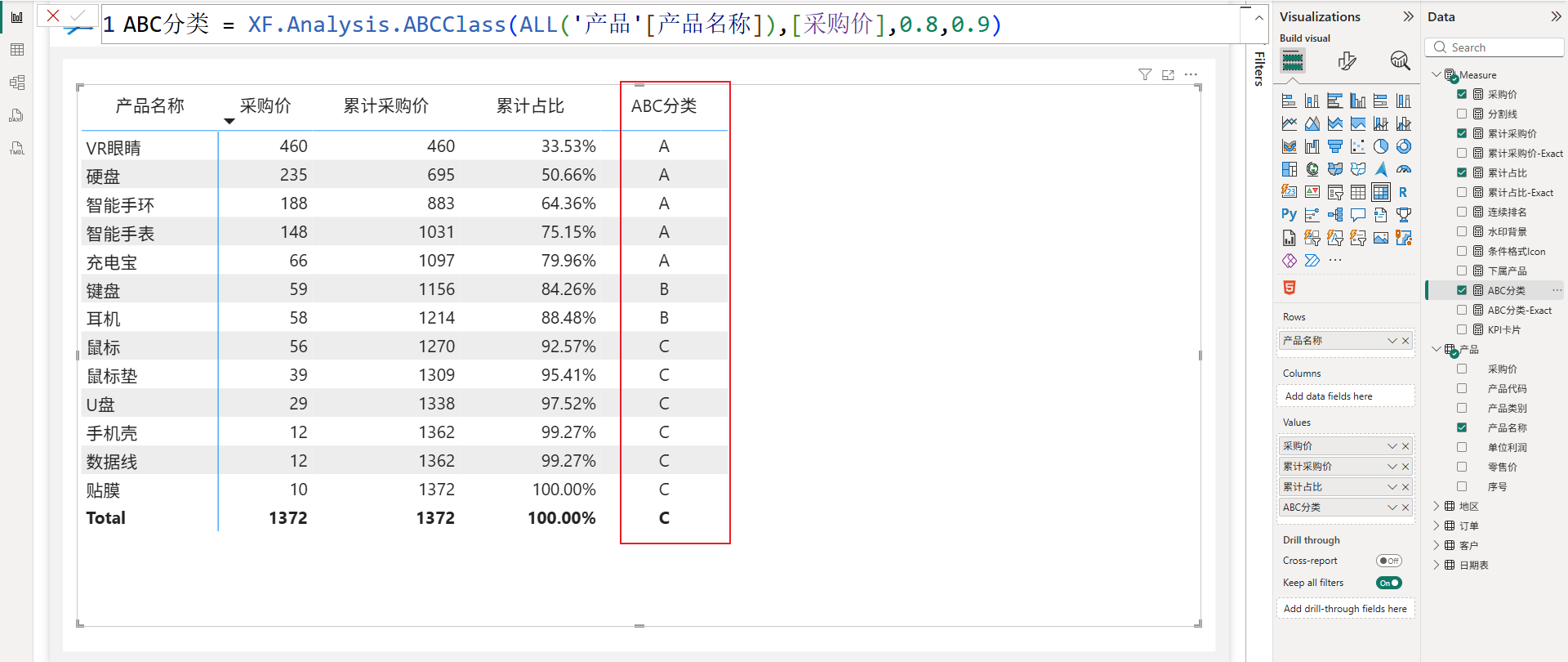Collapse the Measure table group
The width and height of the screenshot is (1568, 662).
(x=1437, y=74)
